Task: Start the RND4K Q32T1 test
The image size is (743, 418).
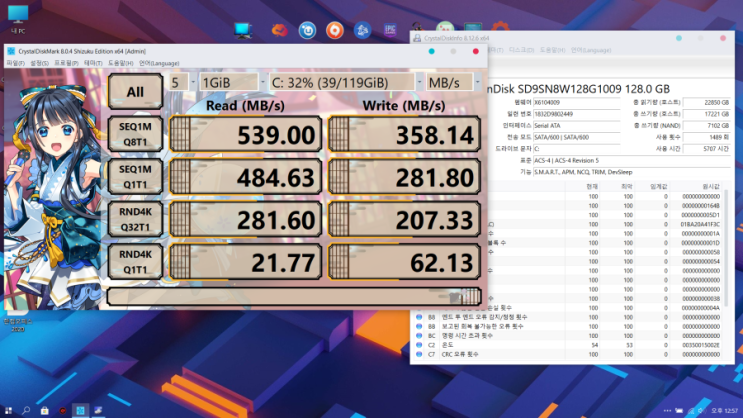Action: pos(135,219)
